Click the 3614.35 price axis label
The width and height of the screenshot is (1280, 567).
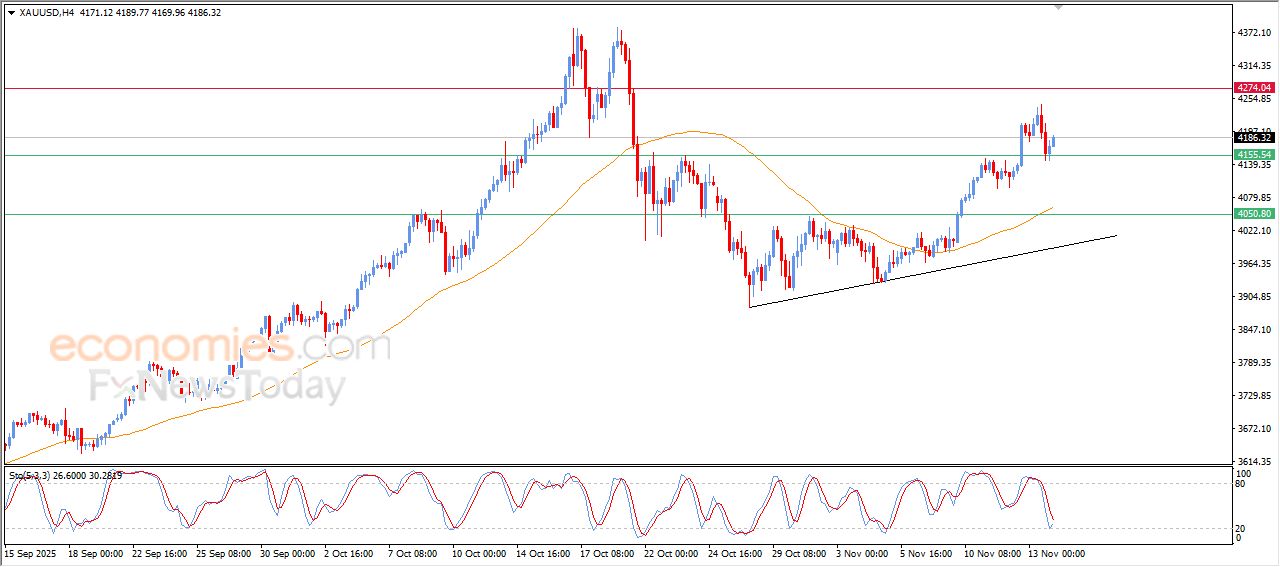coord(1254,461)
